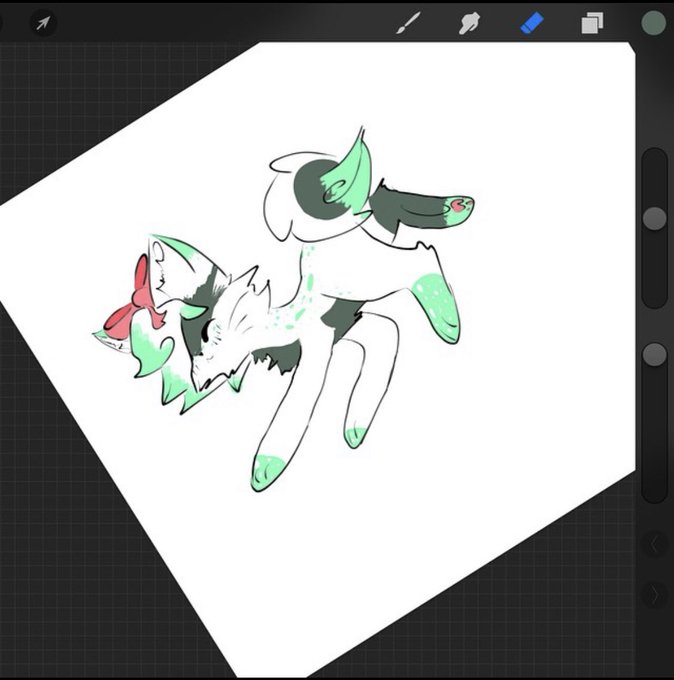Open the active color swatch picker

654,23
